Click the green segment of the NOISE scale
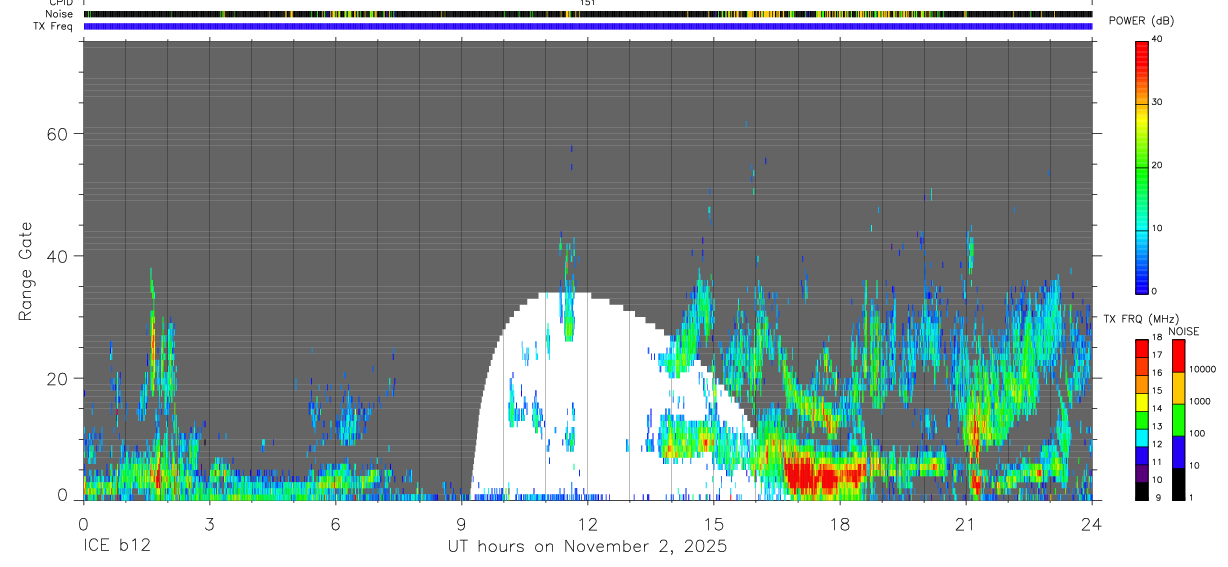1228x567 pixels. pyautogui.click(x=1178, y=420)
